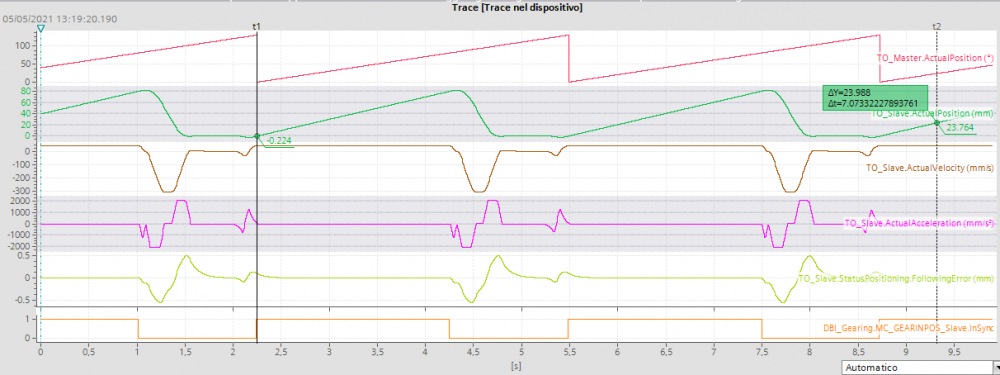Click the cyan trigger marker triangle

(41, 29)
